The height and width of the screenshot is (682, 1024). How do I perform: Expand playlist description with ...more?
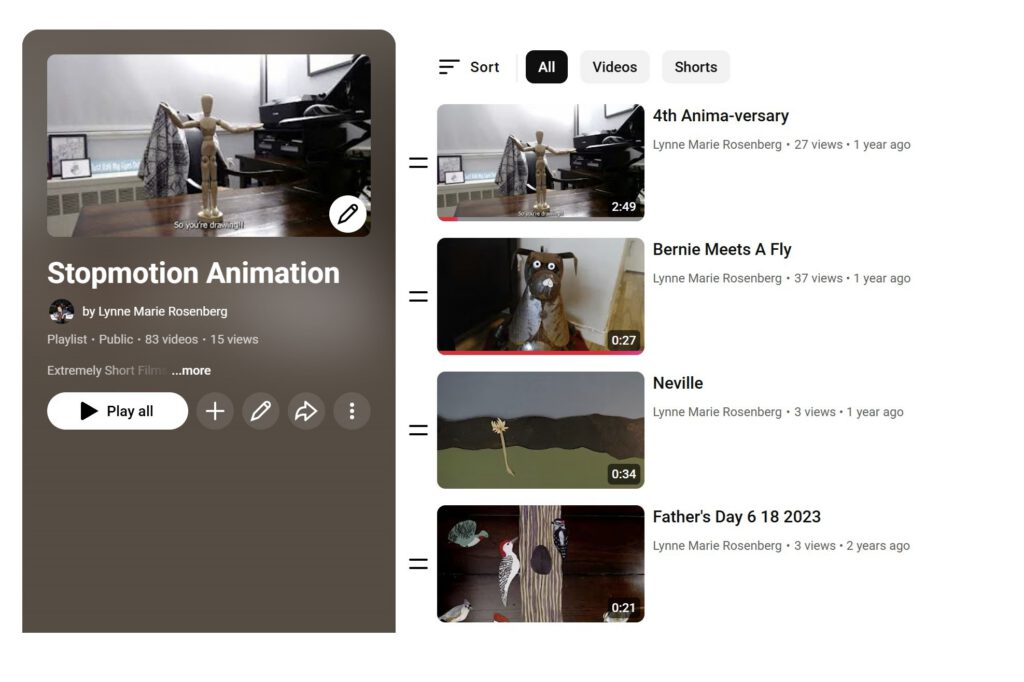pos(191,371)
